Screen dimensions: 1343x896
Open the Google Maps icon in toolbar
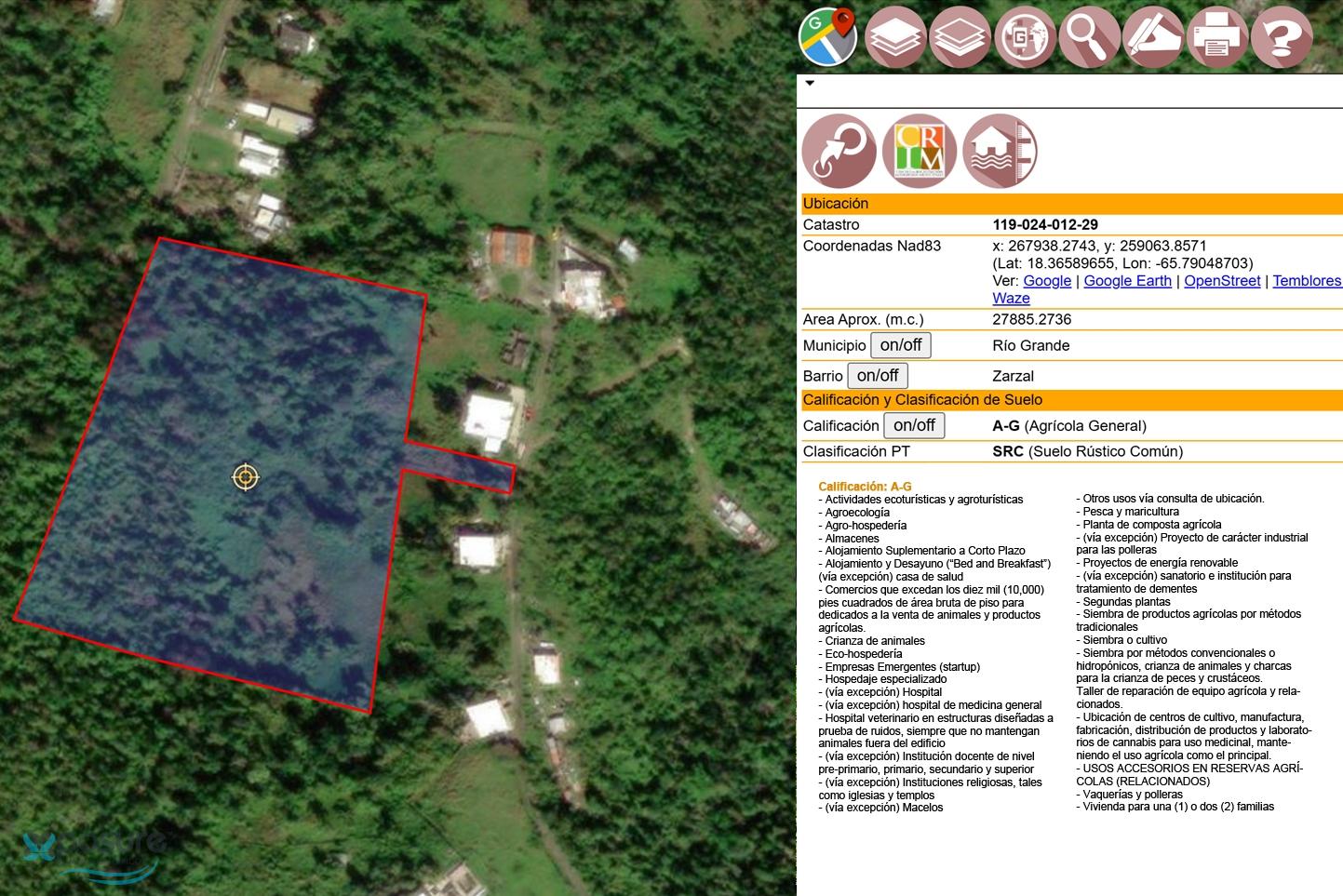828,37
